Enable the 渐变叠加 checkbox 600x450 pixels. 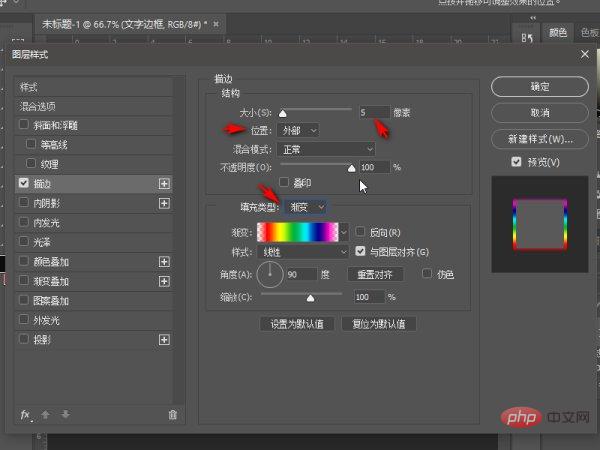click(24, 280)
